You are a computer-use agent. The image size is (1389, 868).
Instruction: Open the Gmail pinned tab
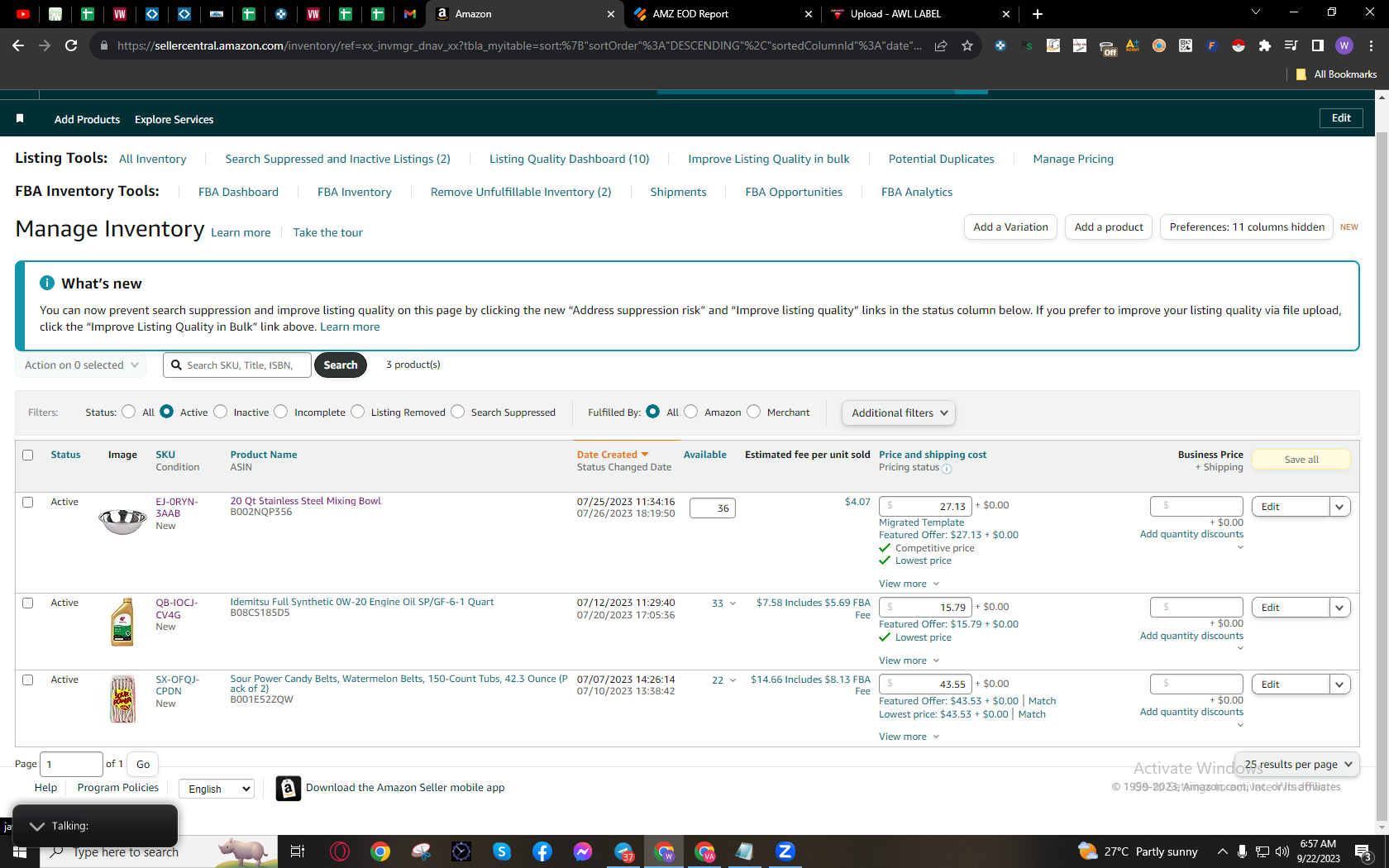pyautogui.click(x=410, y=14)
